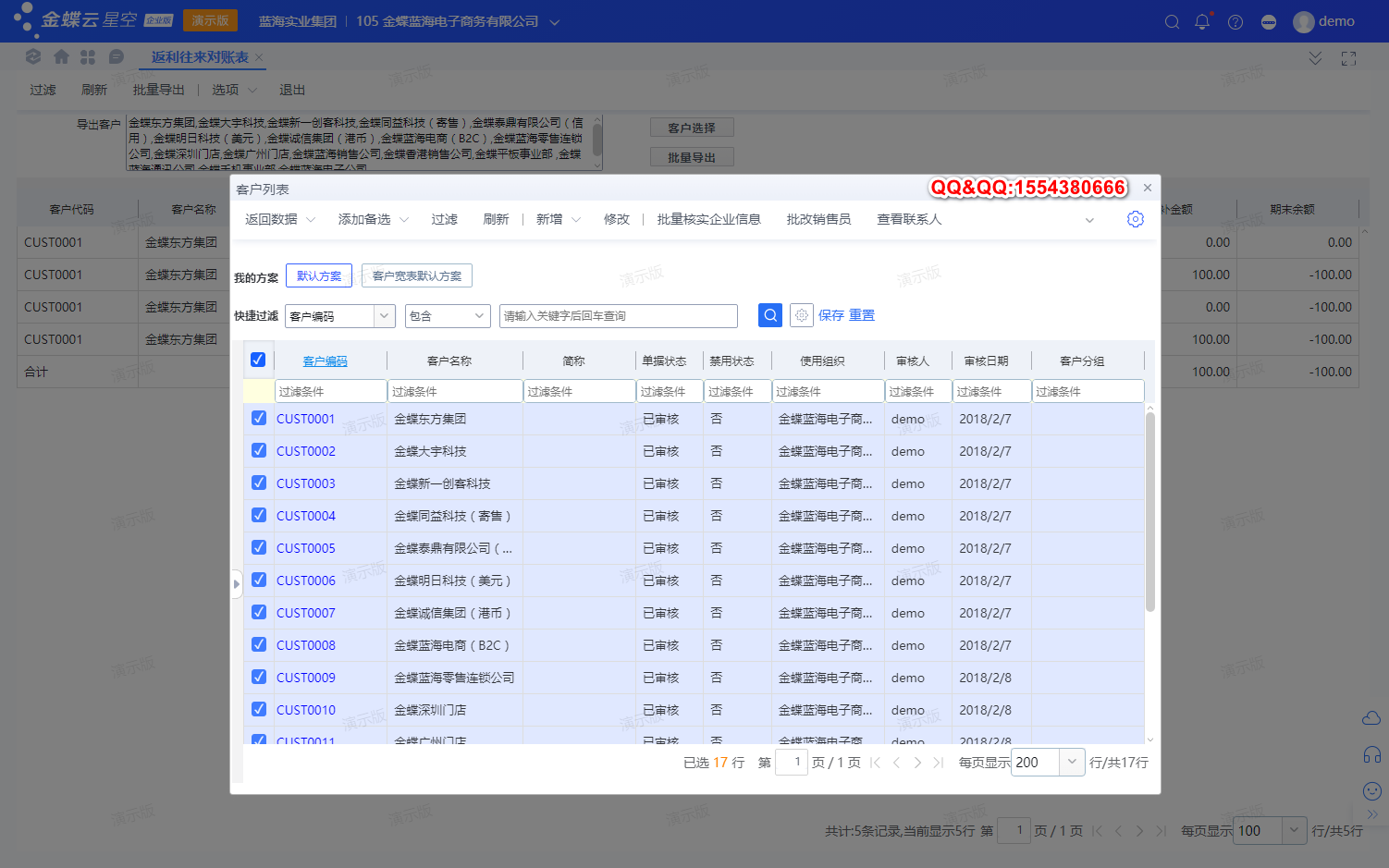Open the help question mark icon
This screenshot has height=868, width=1389.
[1235, 21]
